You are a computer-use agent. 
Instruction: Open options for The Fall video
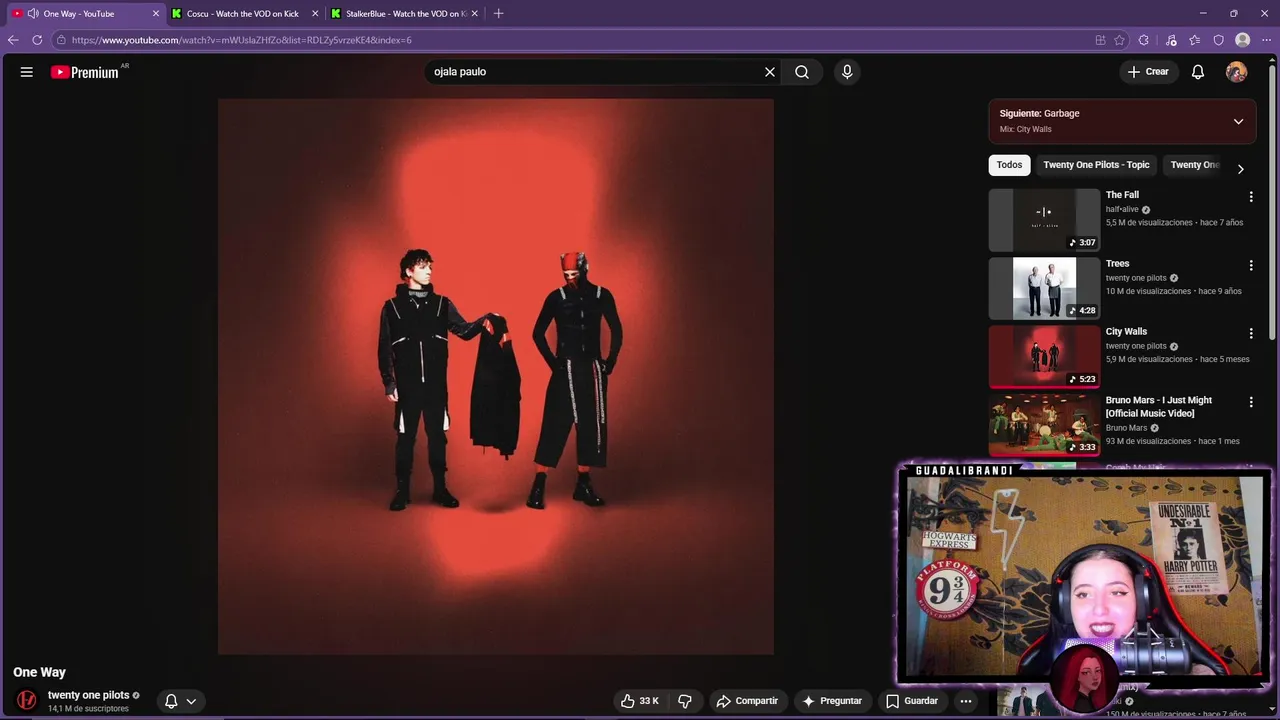[1251, 197]
